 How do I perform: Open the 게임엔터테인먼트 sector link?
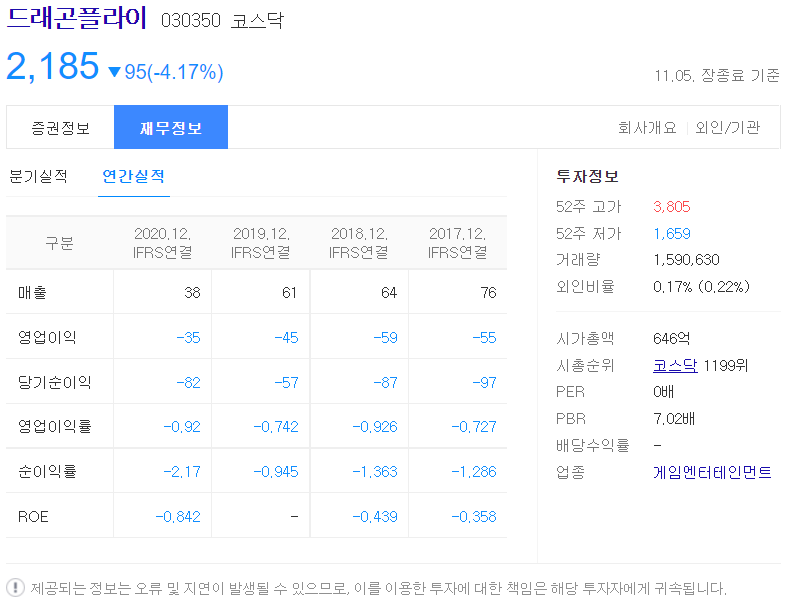click(x=712, y=472)
